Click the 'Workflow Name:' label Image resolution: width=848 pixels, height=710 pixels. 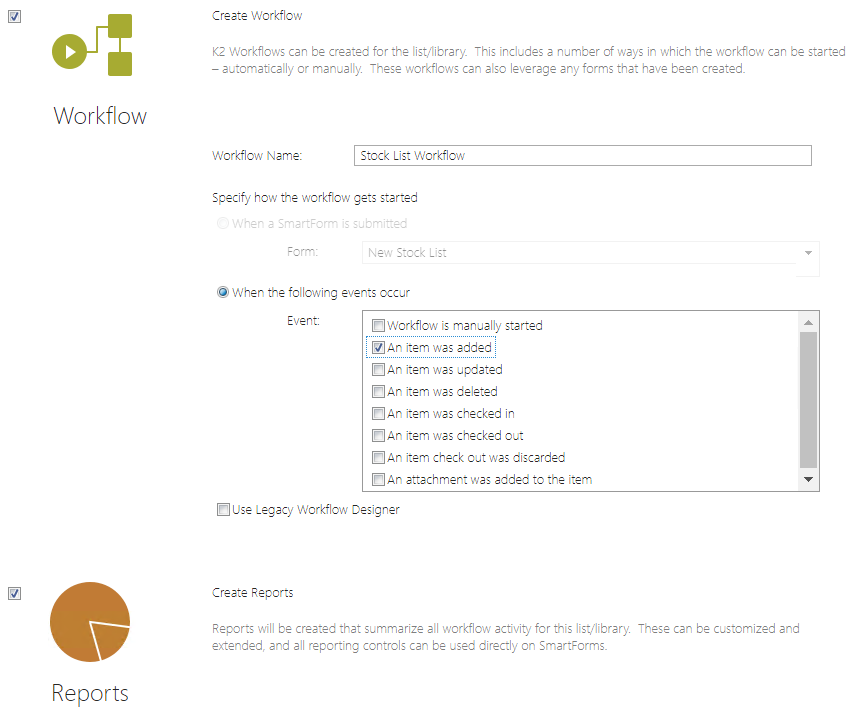(x=257, y=156)
